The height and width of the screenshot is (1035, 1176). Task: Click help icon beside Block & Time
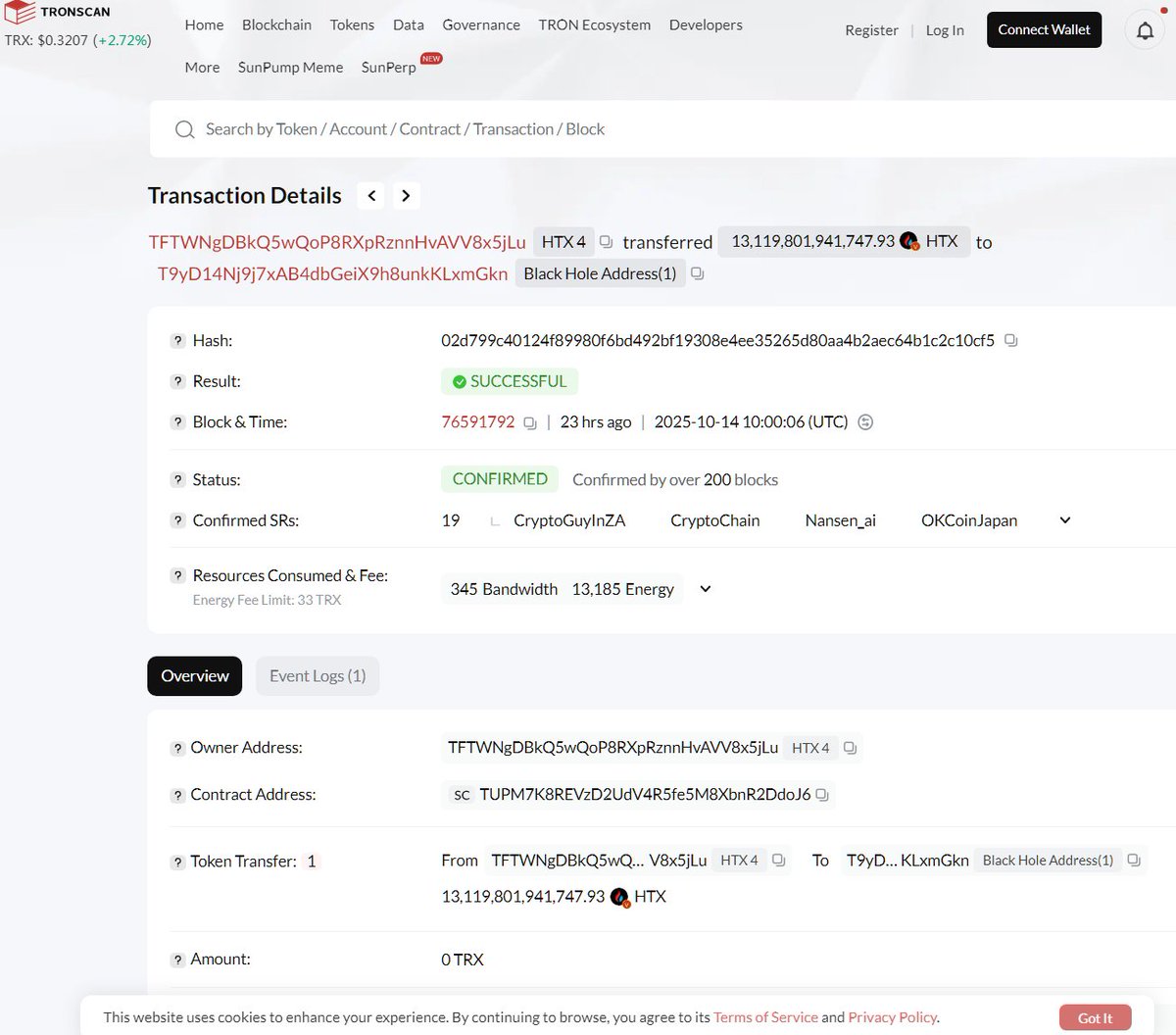177,422
